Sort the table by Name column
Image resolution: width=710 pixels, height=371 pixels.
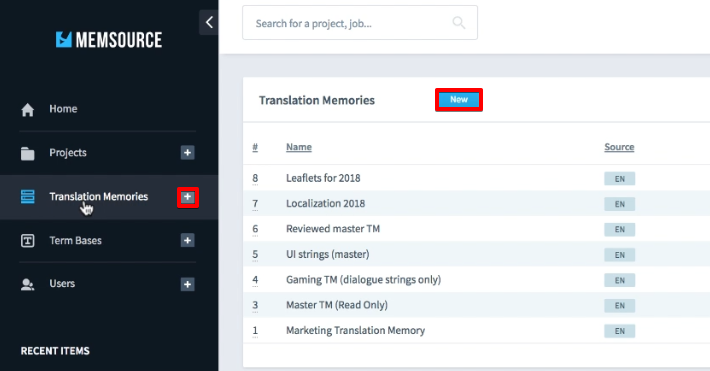point(299,147)
